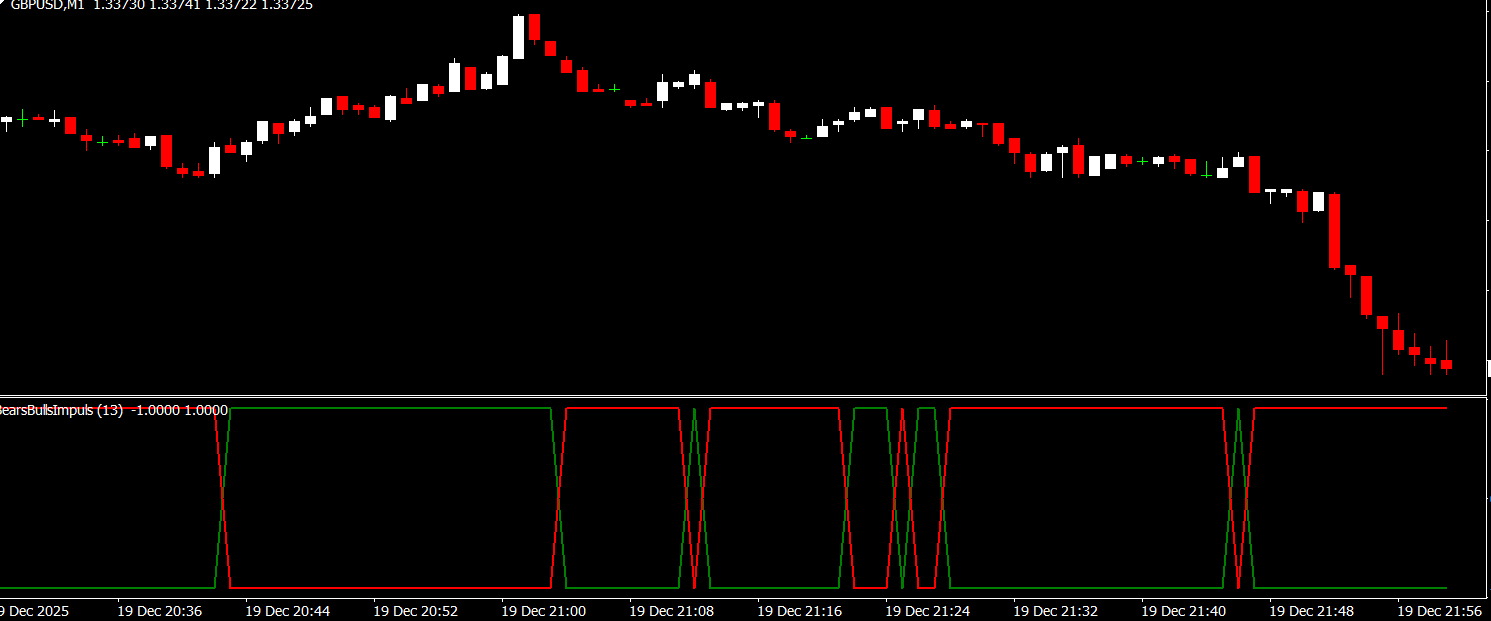1491x621 pixels.
Task: Click the 19 Dec 21:32 time label
Action: tap(1055, 610)
